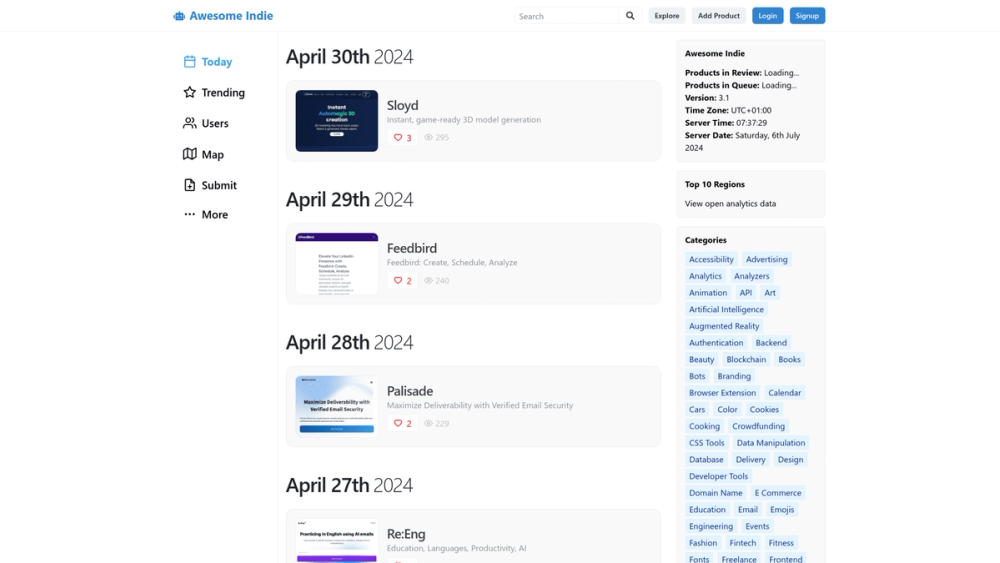
Task: Select the Browser Extension category tag
Action: [722, 392]
